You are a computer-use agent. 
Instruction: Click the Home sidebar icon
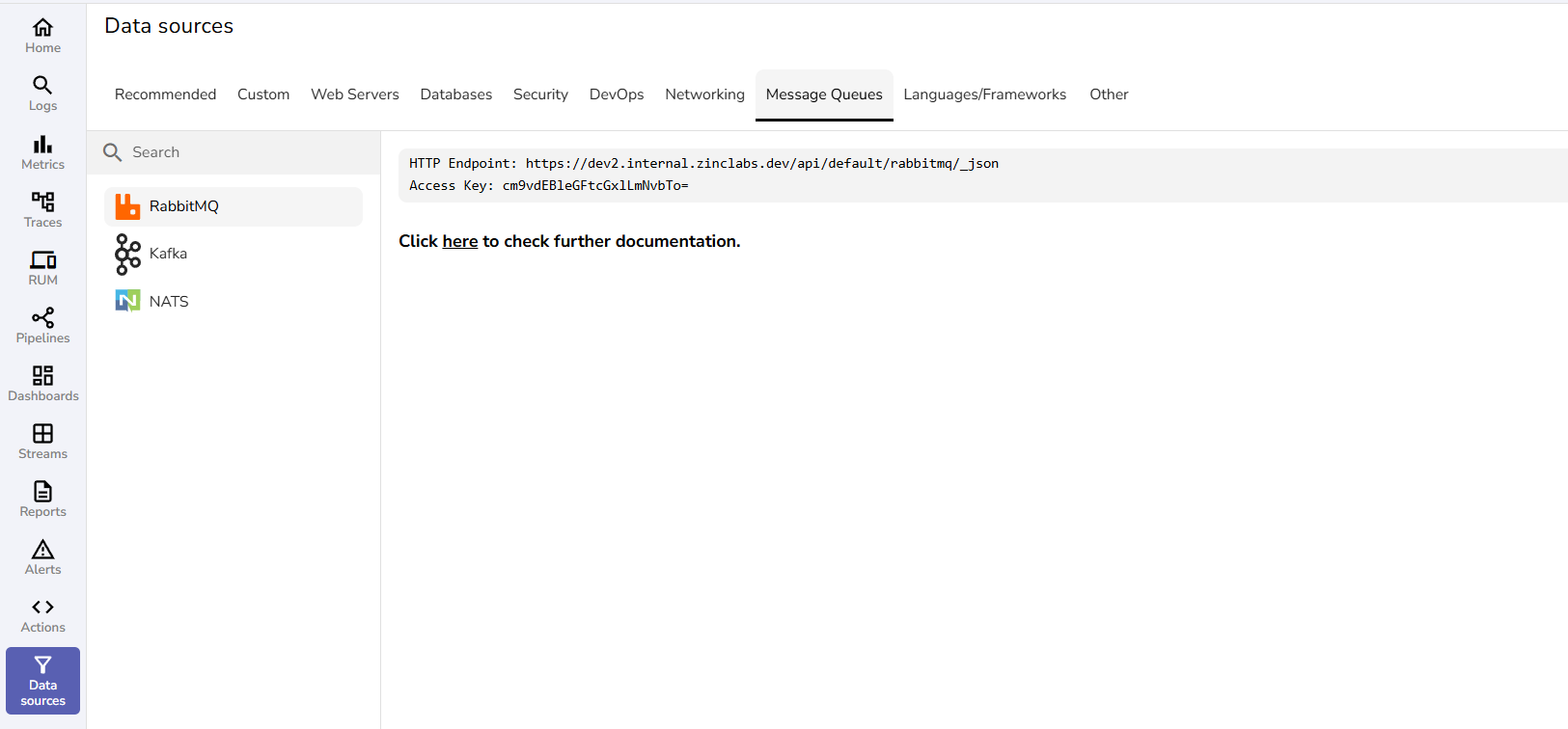coord(42,36)
